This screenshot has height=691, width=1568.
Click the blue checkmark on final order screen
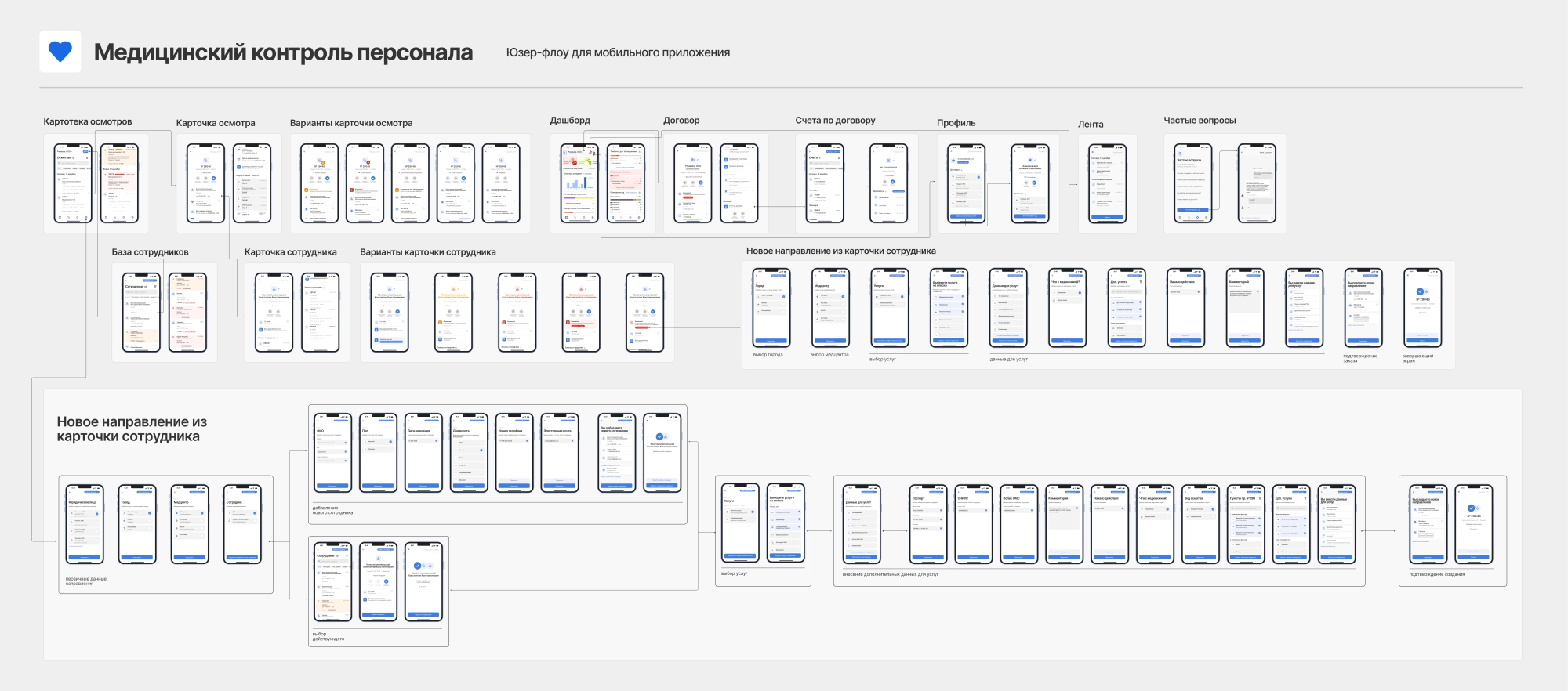1421,291
